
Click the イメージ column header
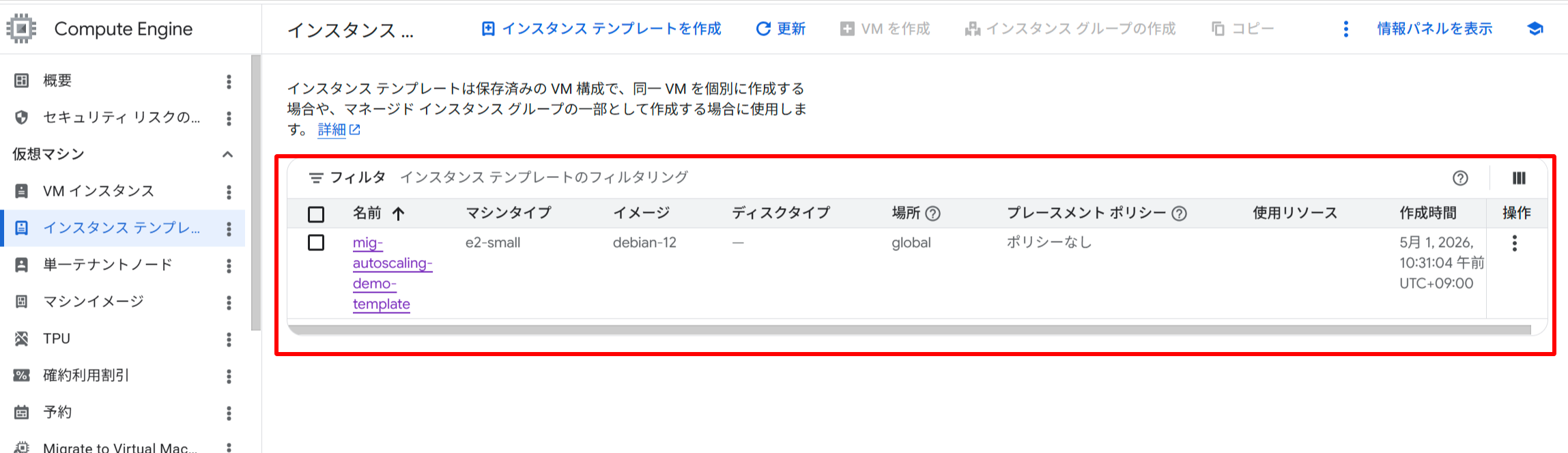pos(641,213)
